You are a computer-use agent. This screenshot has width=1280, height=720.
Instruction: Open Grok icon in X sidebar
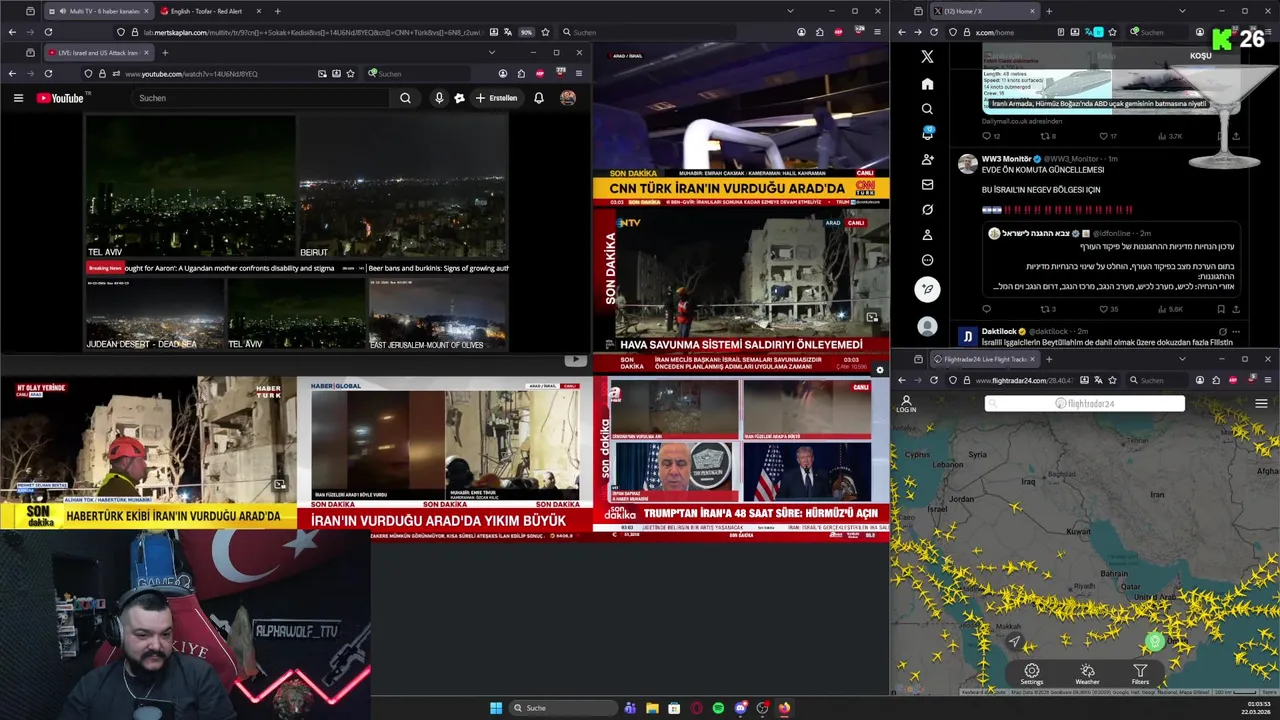coord(927,210)
